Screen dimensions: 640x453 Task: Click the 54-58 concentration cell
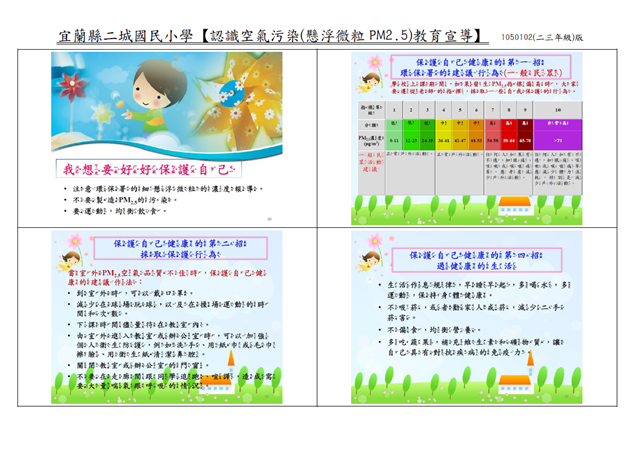tap(493, 140)
